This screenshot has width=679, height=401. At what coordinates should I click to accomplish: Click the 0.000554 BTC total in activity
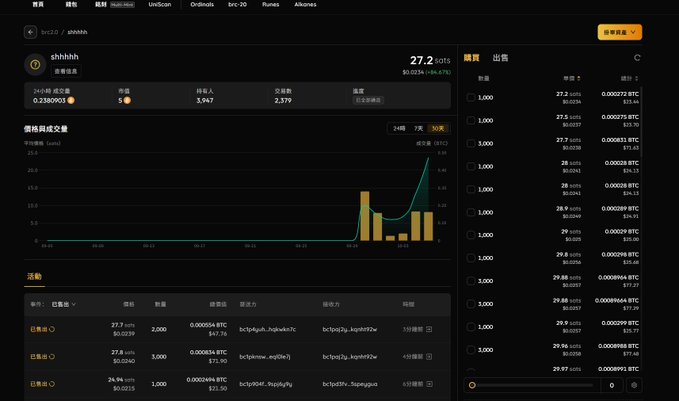point(208,325)
